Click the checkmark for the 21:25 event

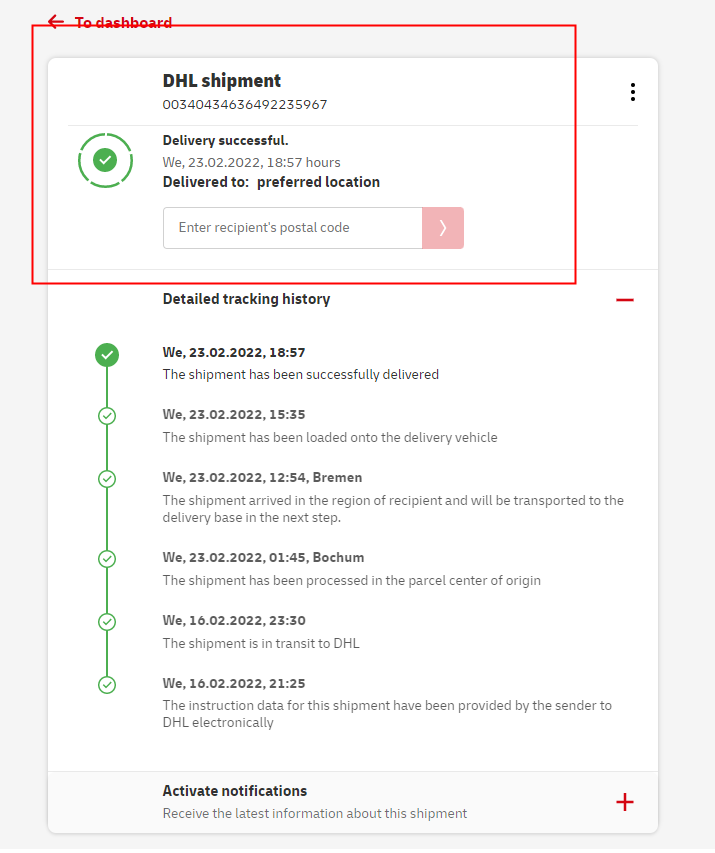click(x=107, y=685)
